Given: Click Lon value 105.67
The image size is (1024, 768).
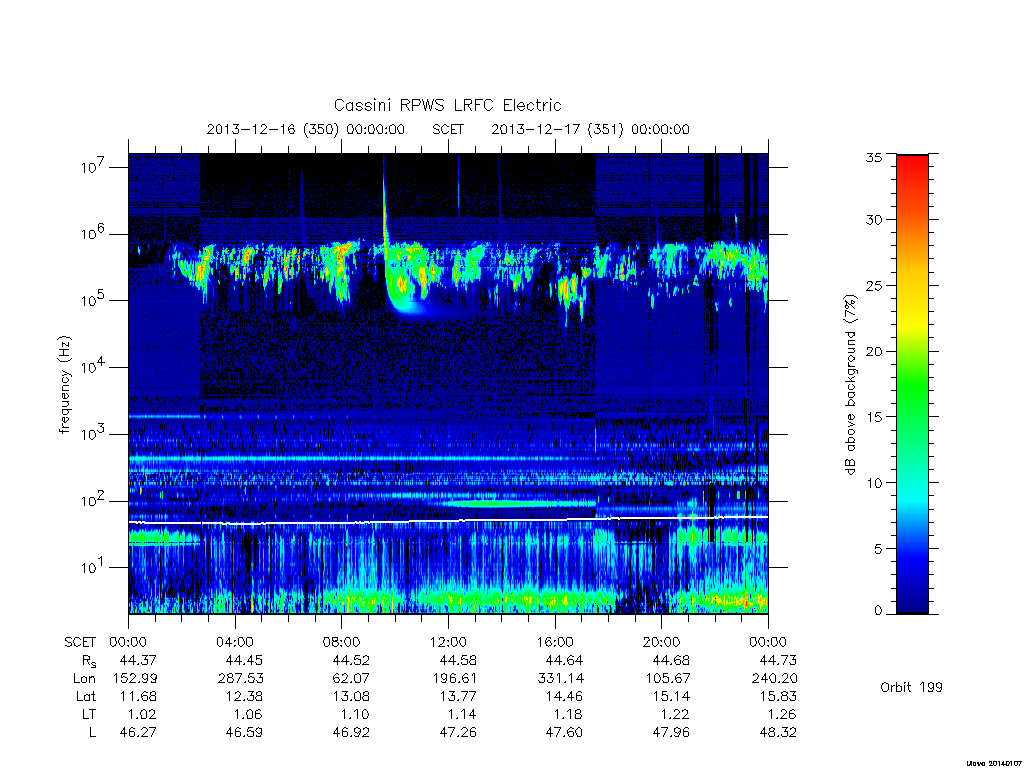Looking at the screenshot, I should coord(667,679).
